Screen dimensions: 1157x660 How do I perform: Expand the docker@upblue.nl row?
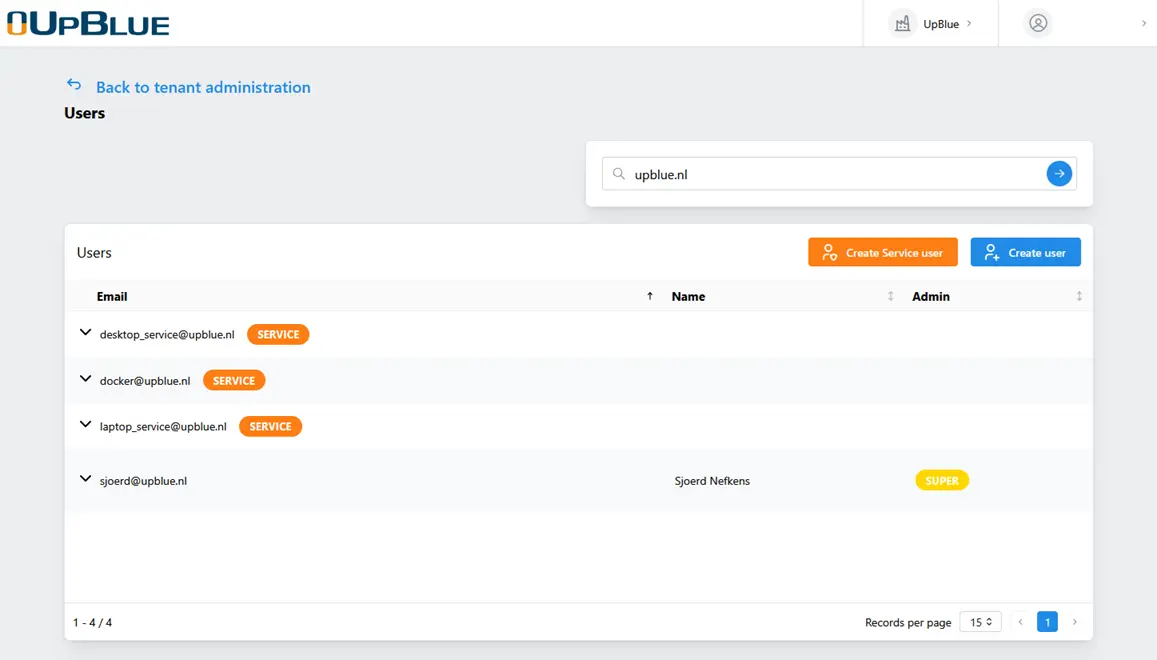(85, 379)
